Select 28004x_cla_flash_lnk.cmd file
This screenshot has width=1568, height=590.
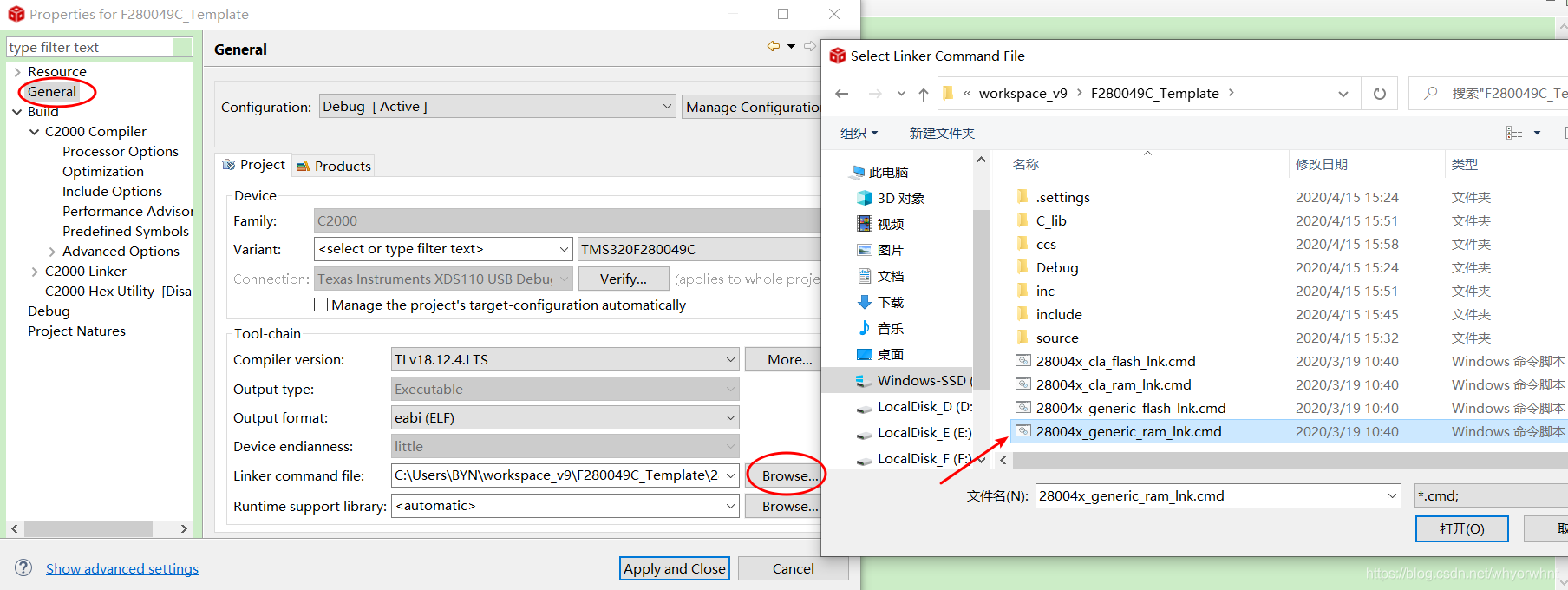tap(1114, 361)
